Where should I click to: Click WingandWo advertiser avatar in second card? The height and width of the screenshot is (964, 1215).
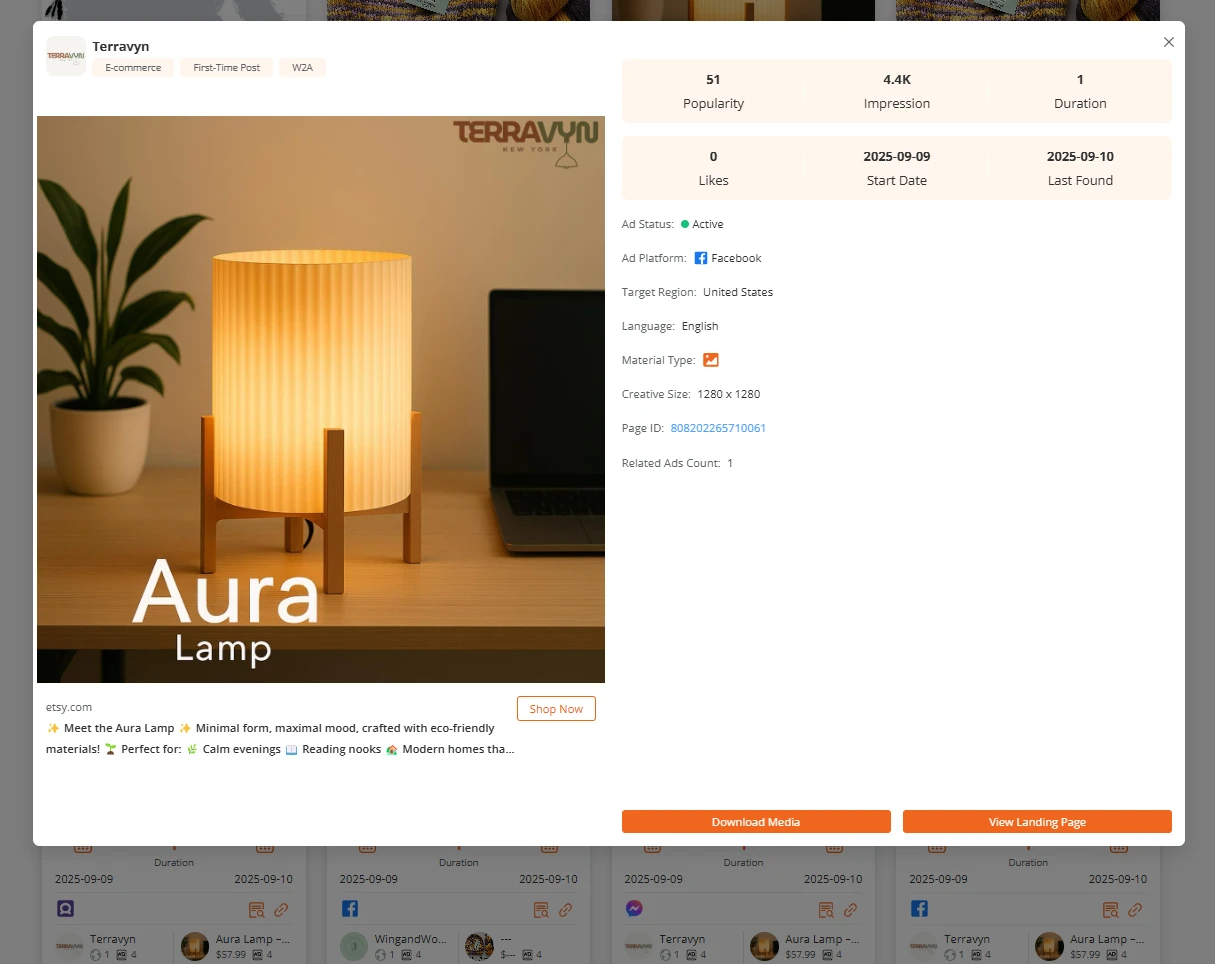354,946
